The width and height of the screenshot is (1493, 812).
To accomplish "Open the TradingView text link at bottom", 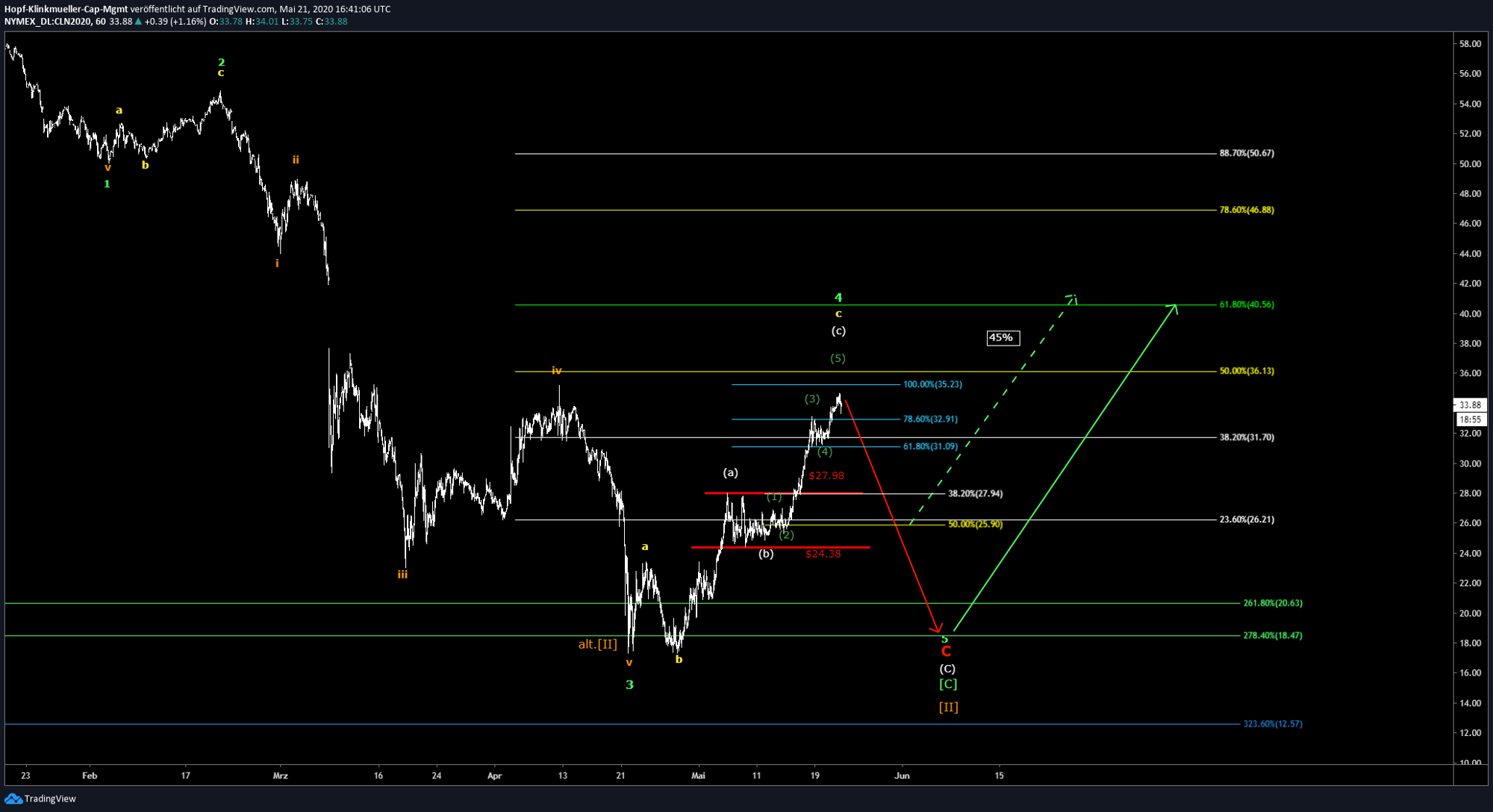I will (x=50, y=799).
